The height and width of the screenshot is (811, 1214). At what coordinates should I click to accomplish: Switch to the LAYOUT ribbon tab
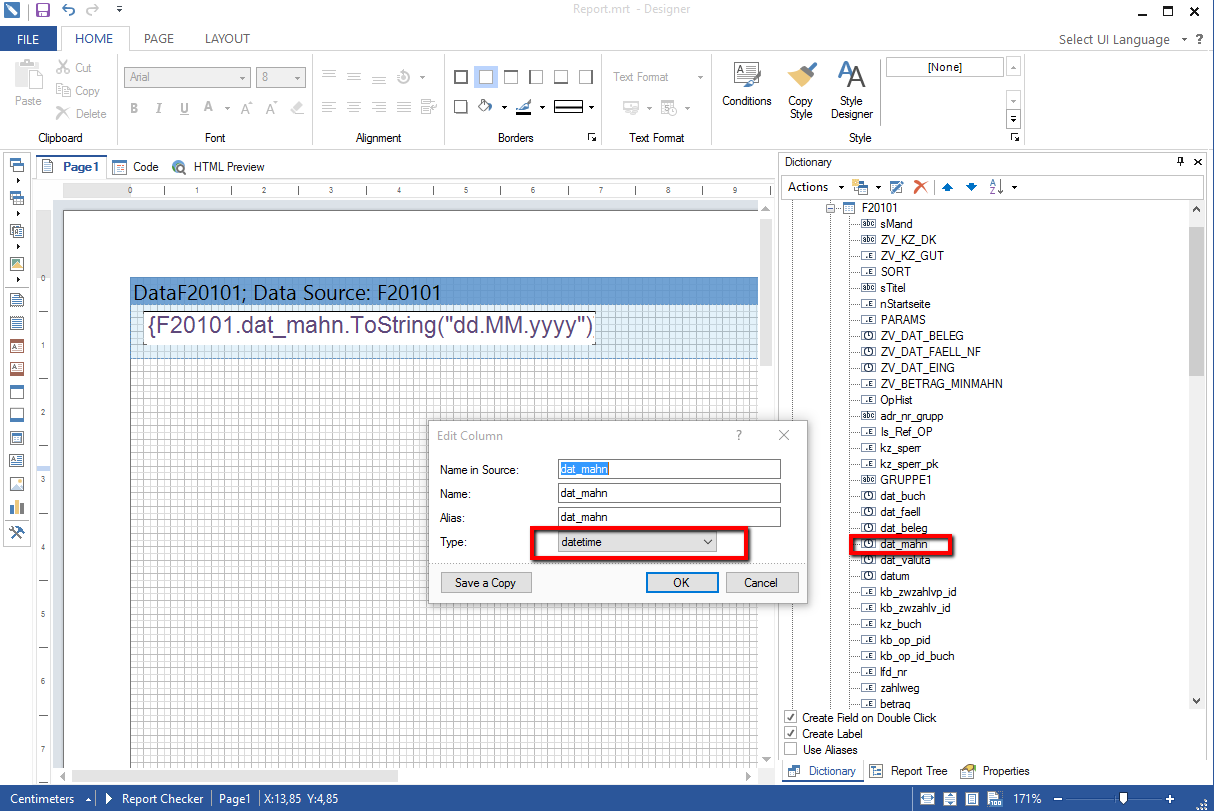tap(227, 39)
